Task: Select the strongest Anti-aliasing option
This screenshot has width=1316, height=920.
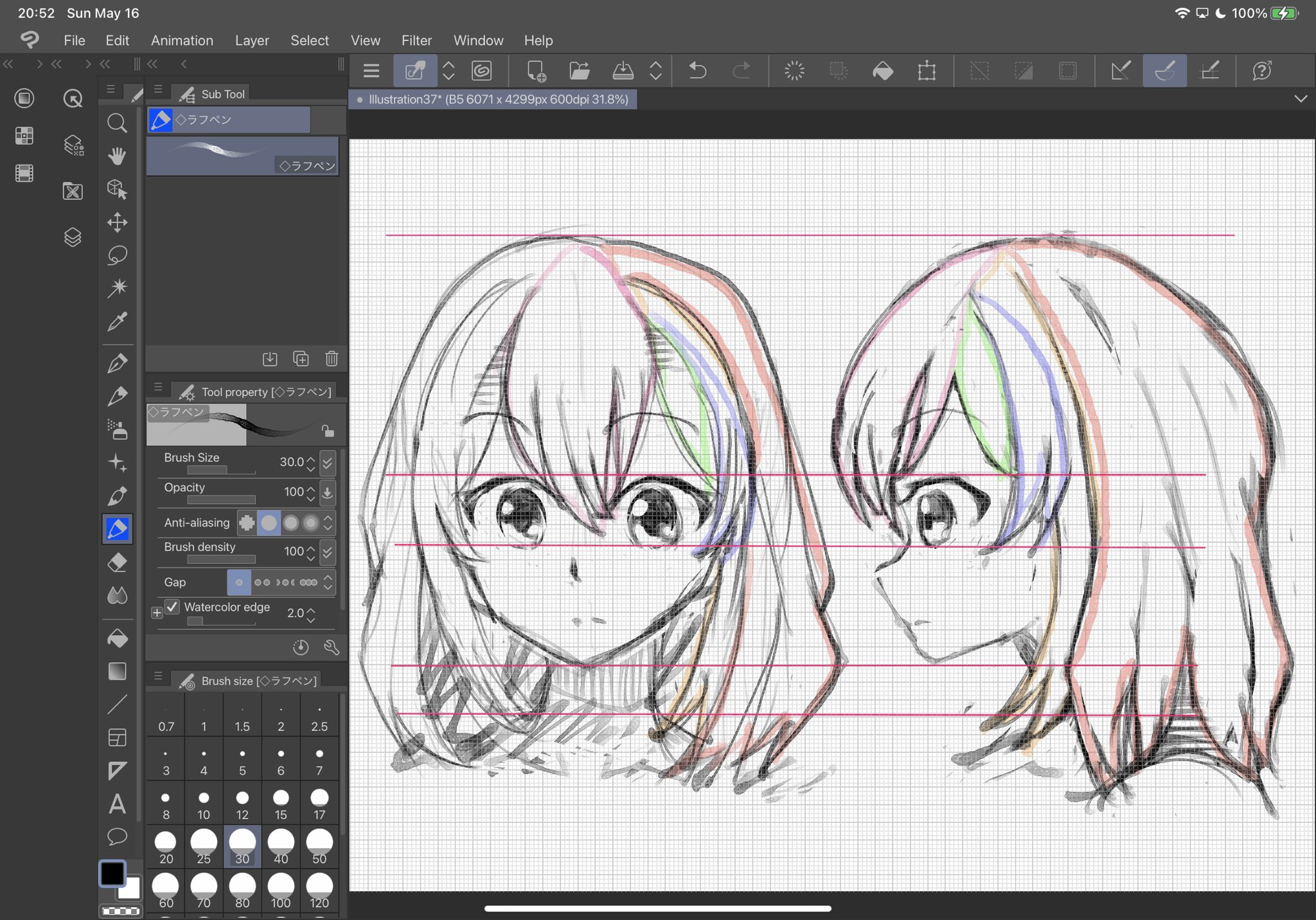Action: [x=311, y=523]
